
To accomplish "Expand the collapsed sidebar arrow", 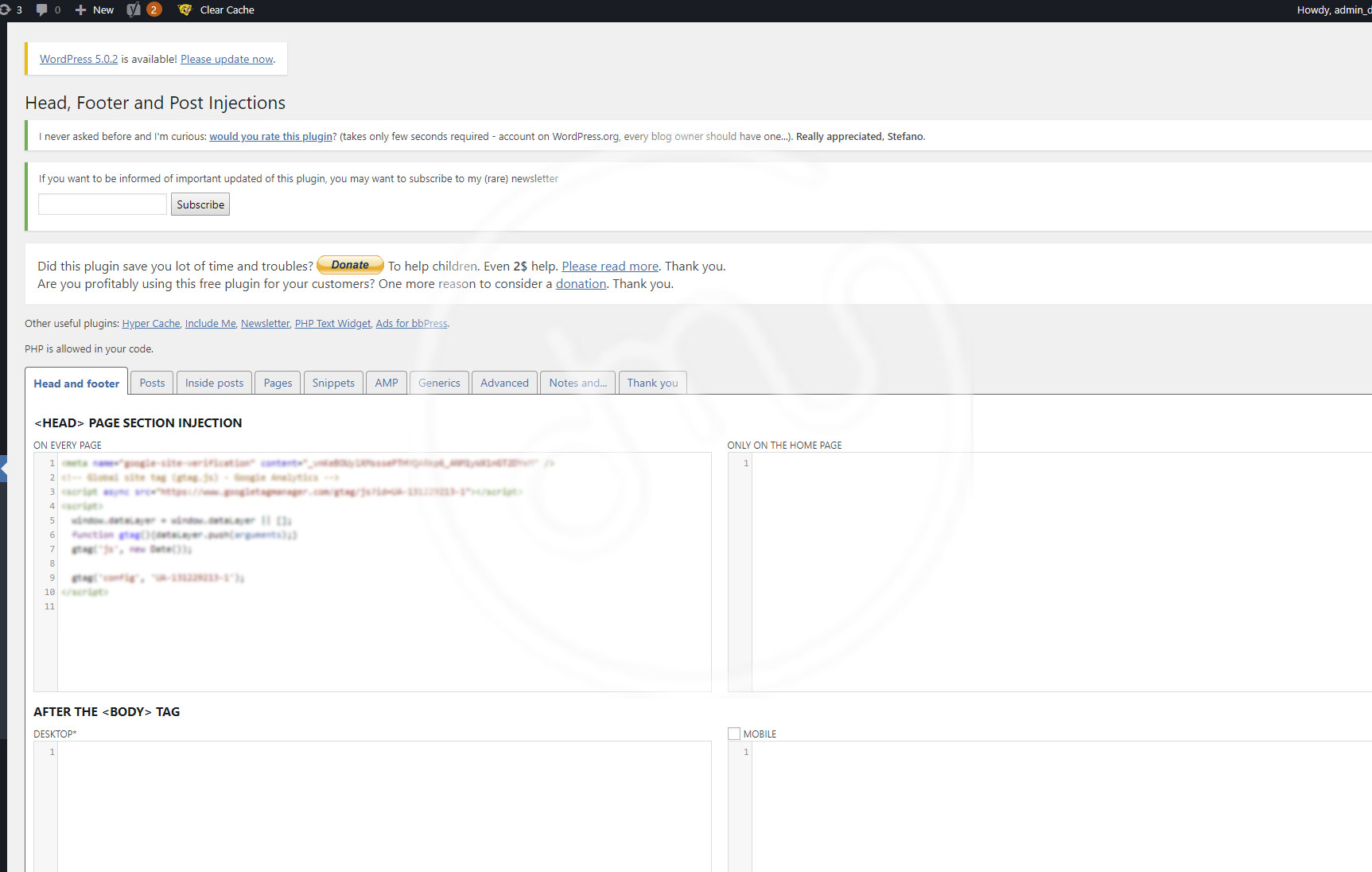I will (3, 469).
